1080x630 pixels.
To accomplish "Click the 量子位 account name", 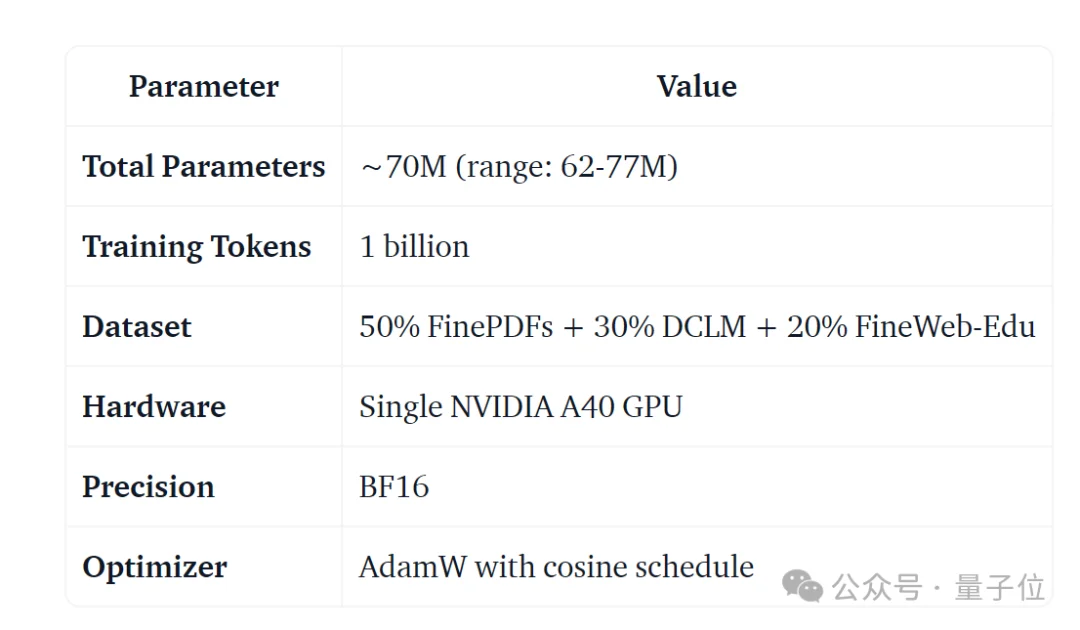I will [x=999, y=587].
